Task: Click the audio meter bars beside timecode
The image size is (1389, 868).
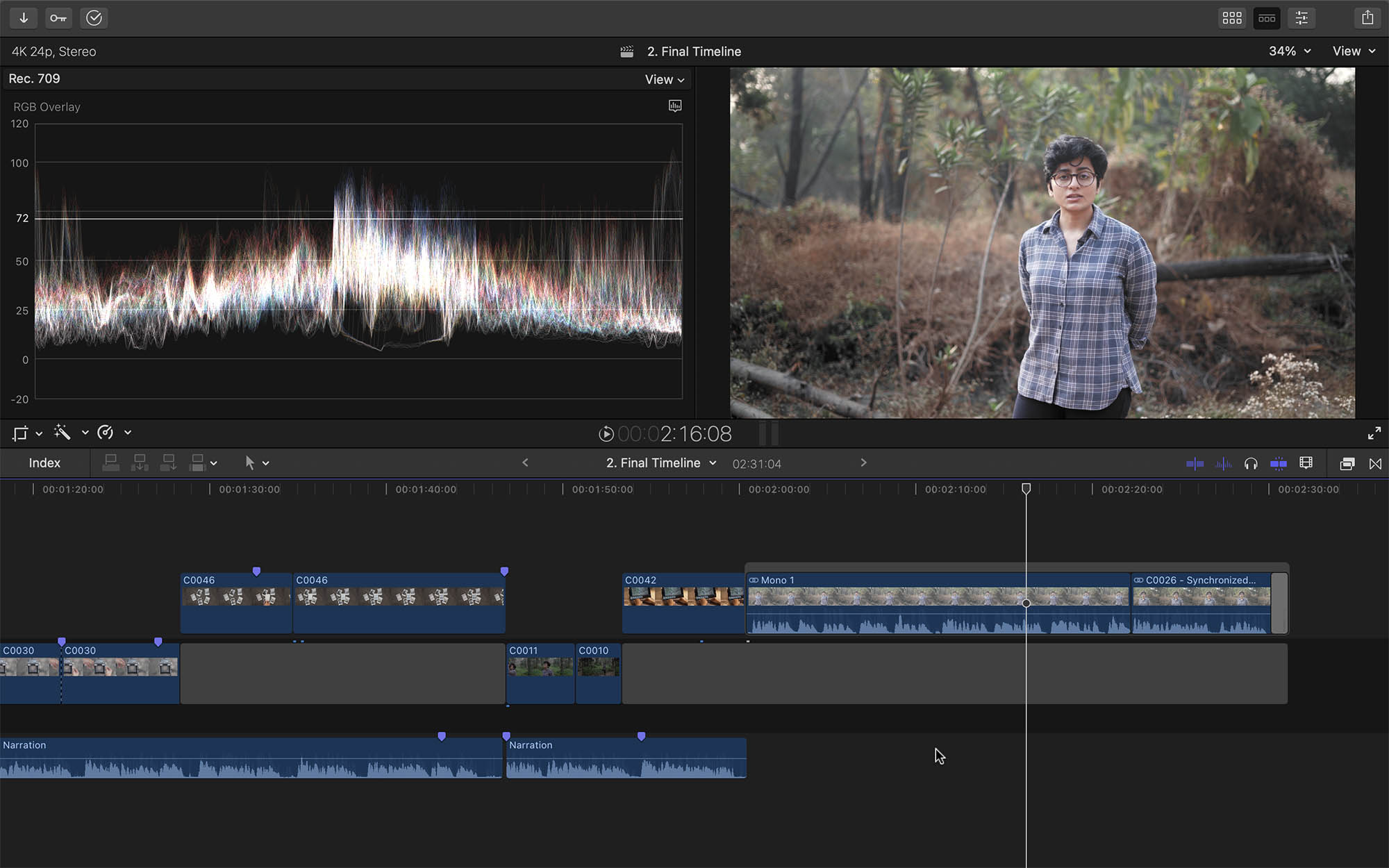Action: (769, 433)
